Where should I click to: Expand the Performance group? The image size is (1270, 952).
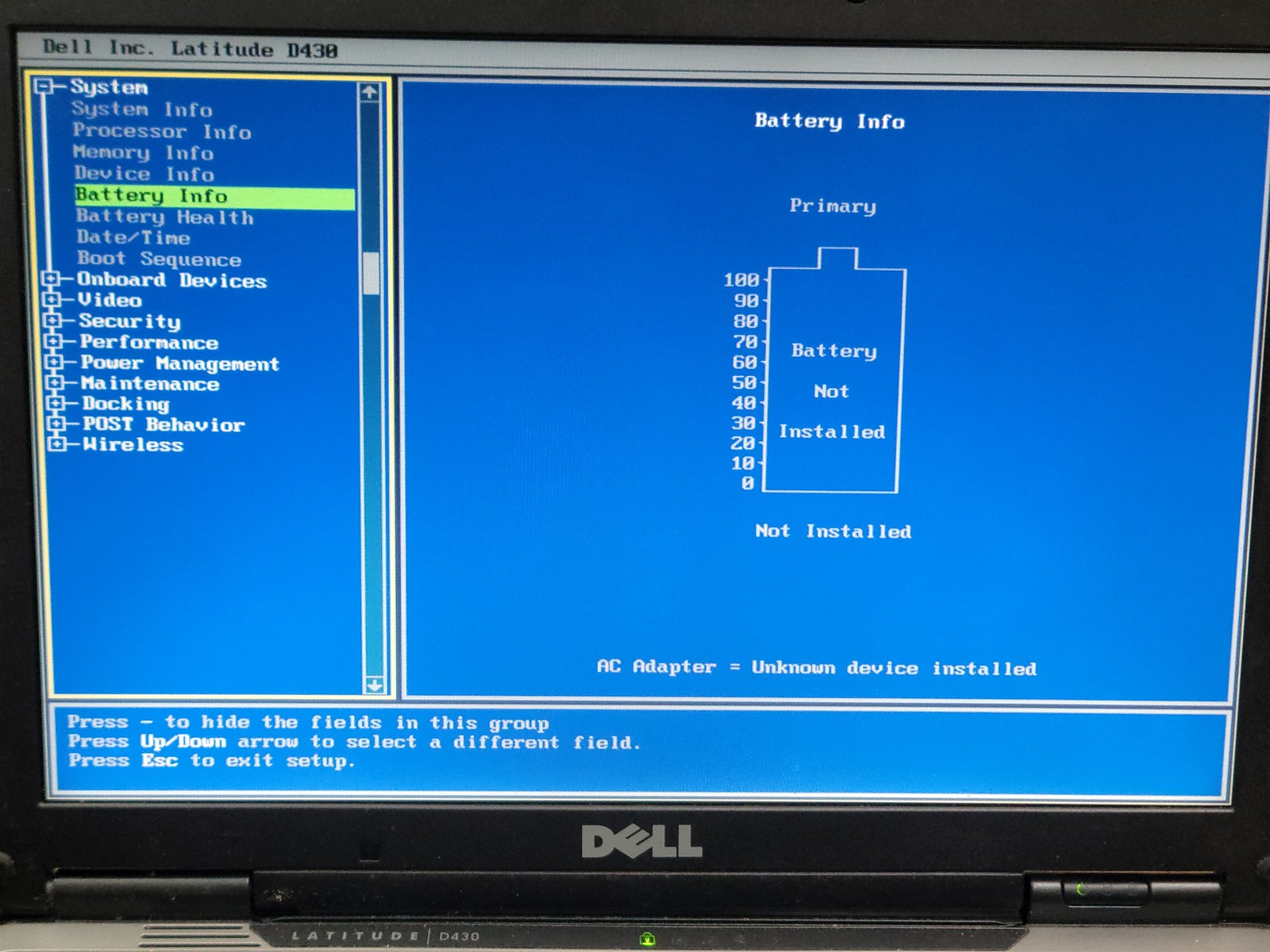pos(54,341)
